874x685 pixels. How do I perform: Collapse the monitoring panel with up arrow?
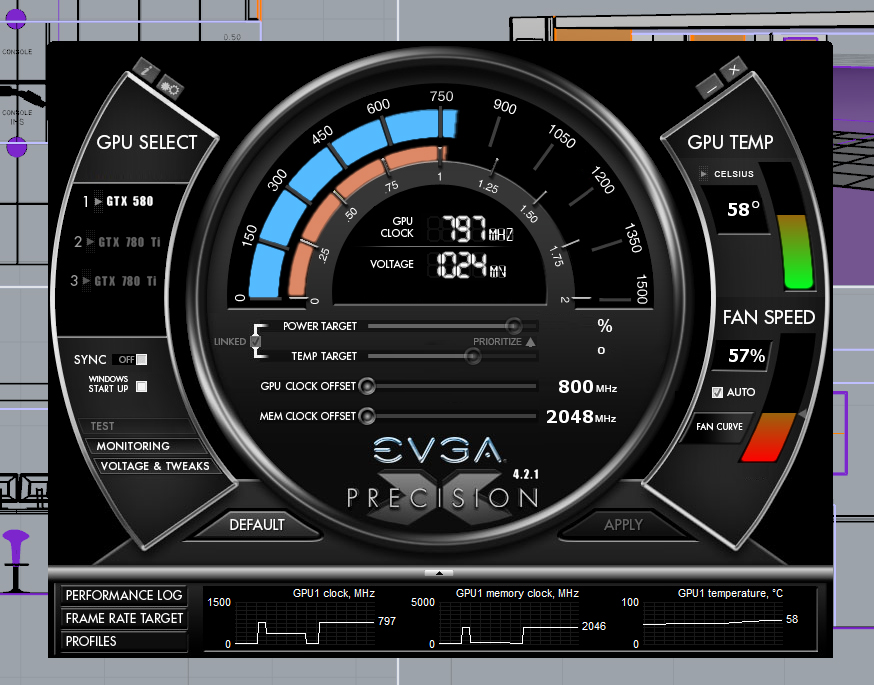pyautogui.click(x=439, y=572)
